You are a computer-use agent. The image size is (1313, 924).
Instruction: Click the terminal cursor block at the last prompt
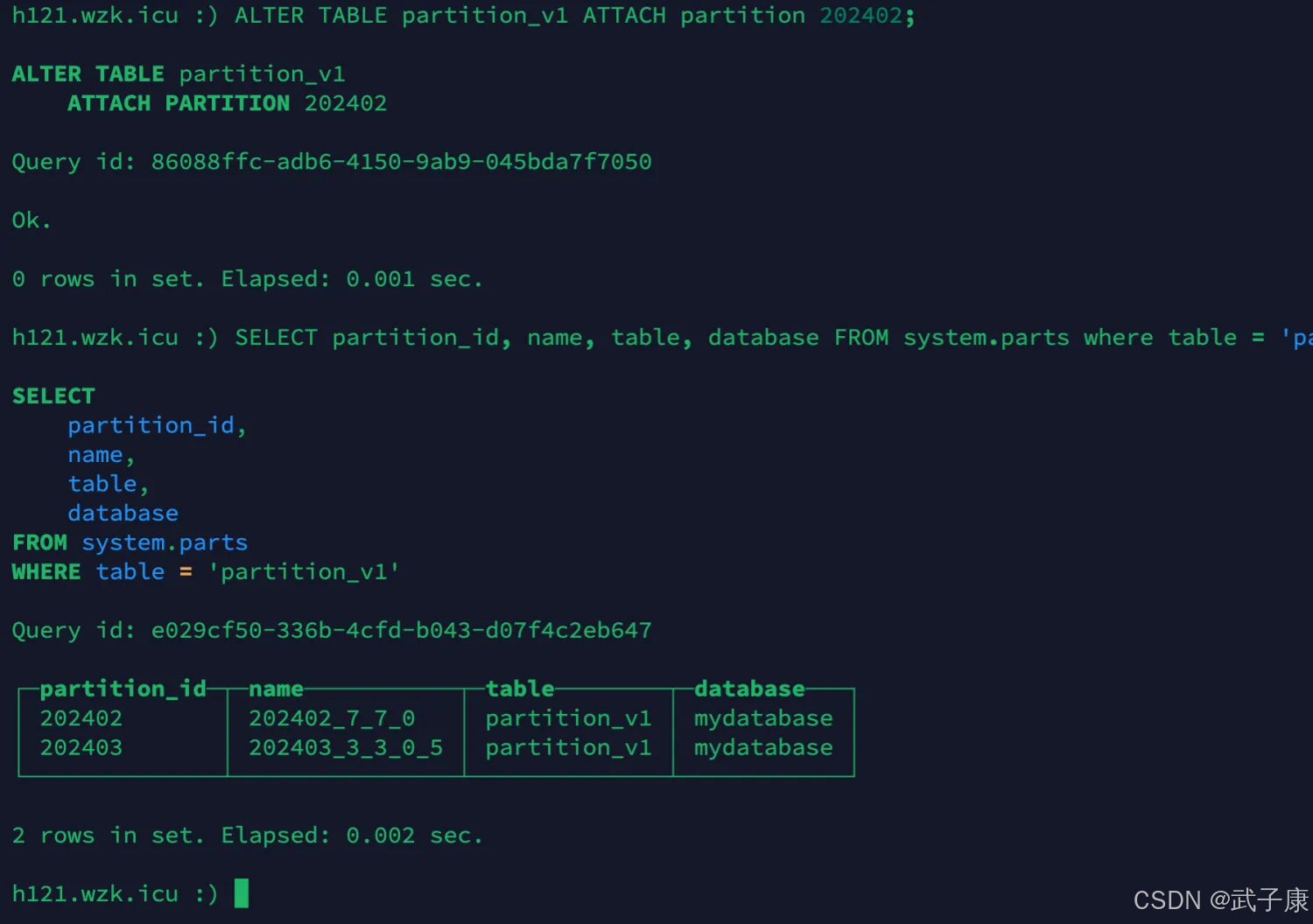point(242,893)
